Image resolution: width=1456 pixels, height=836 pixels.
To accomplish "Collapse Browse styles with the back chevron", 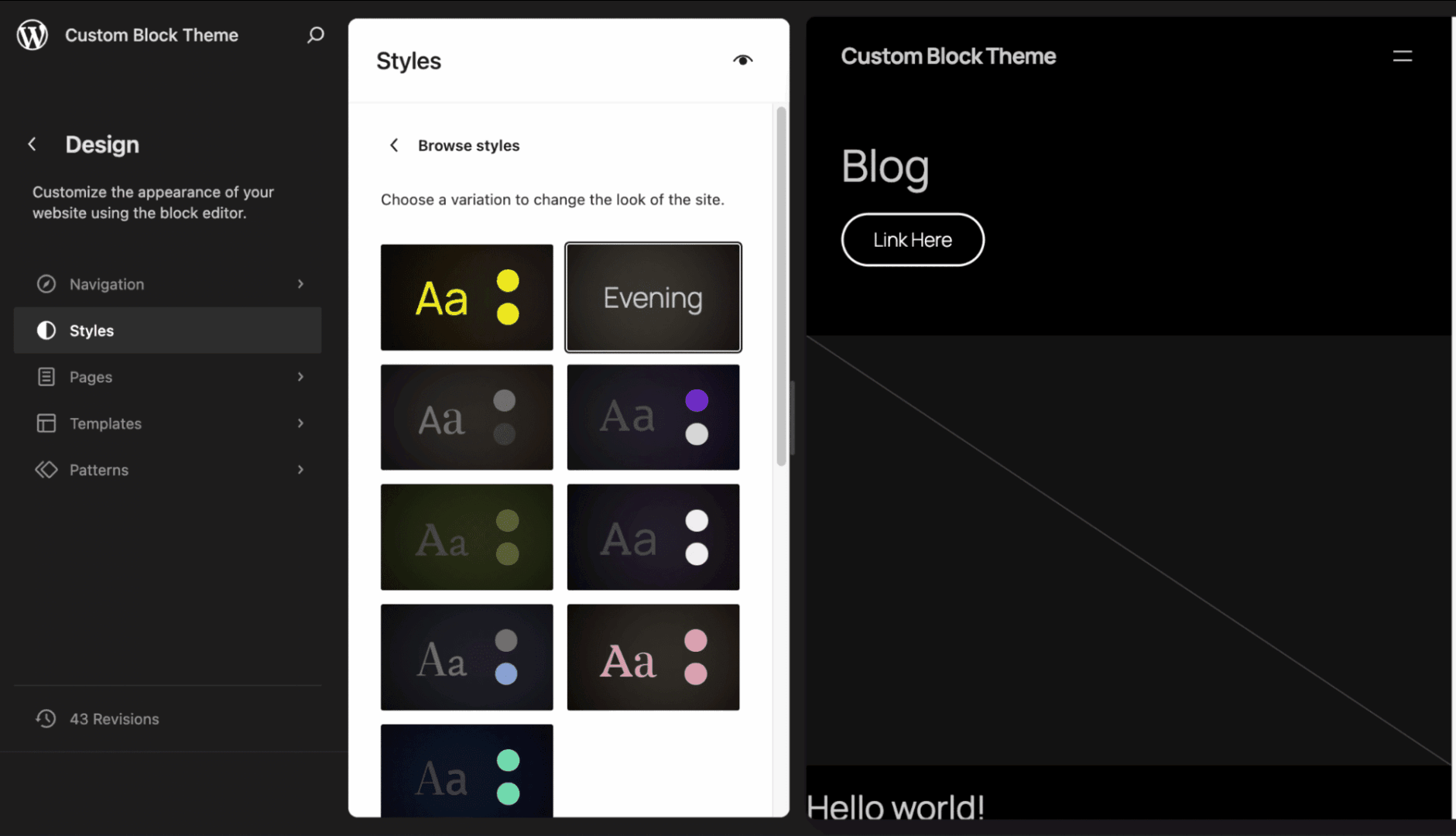I will click(x=394, y=145).
